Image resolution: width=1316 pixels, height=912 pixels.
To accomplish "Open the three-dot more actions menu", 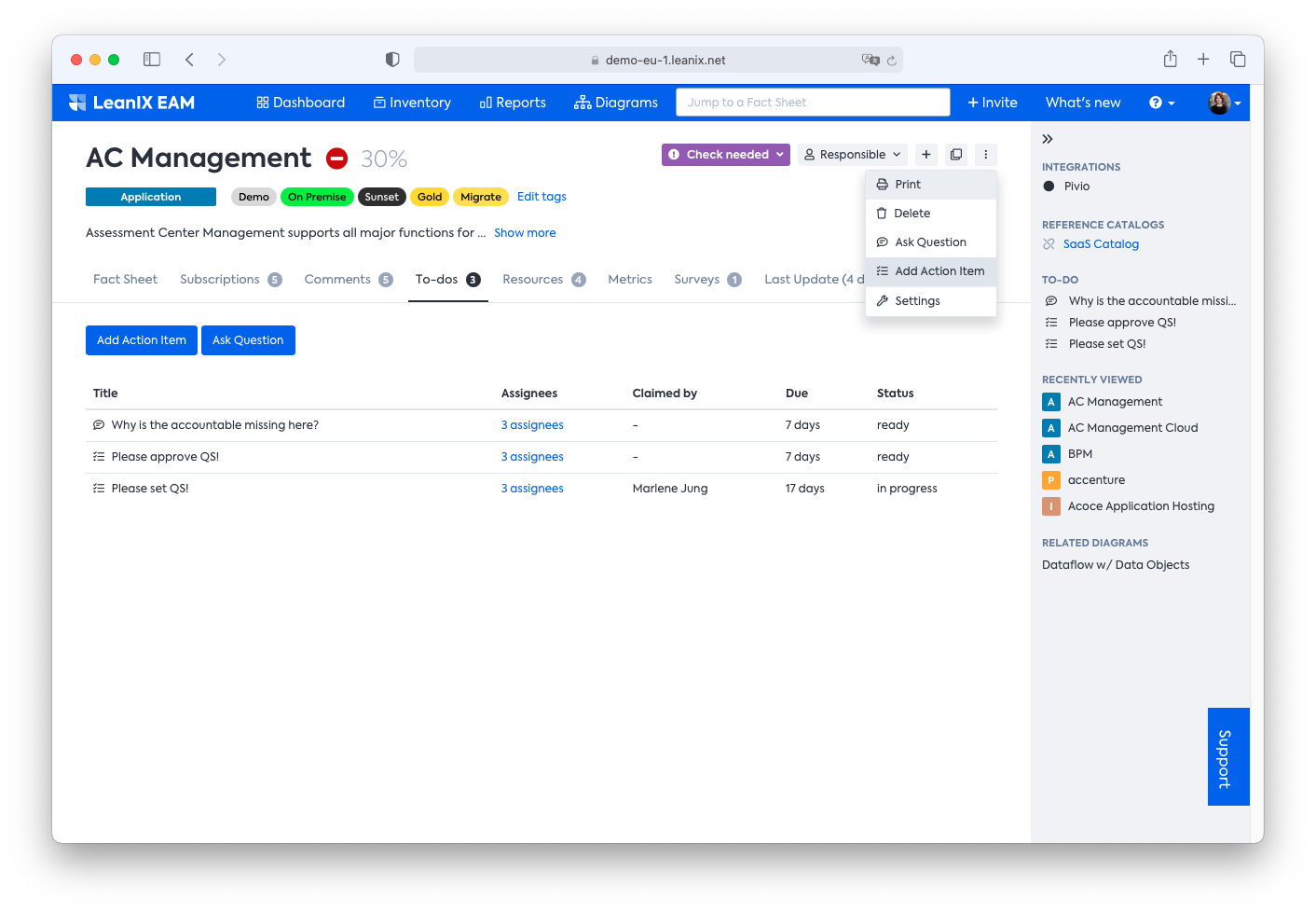I will click(x=985, y=155).
